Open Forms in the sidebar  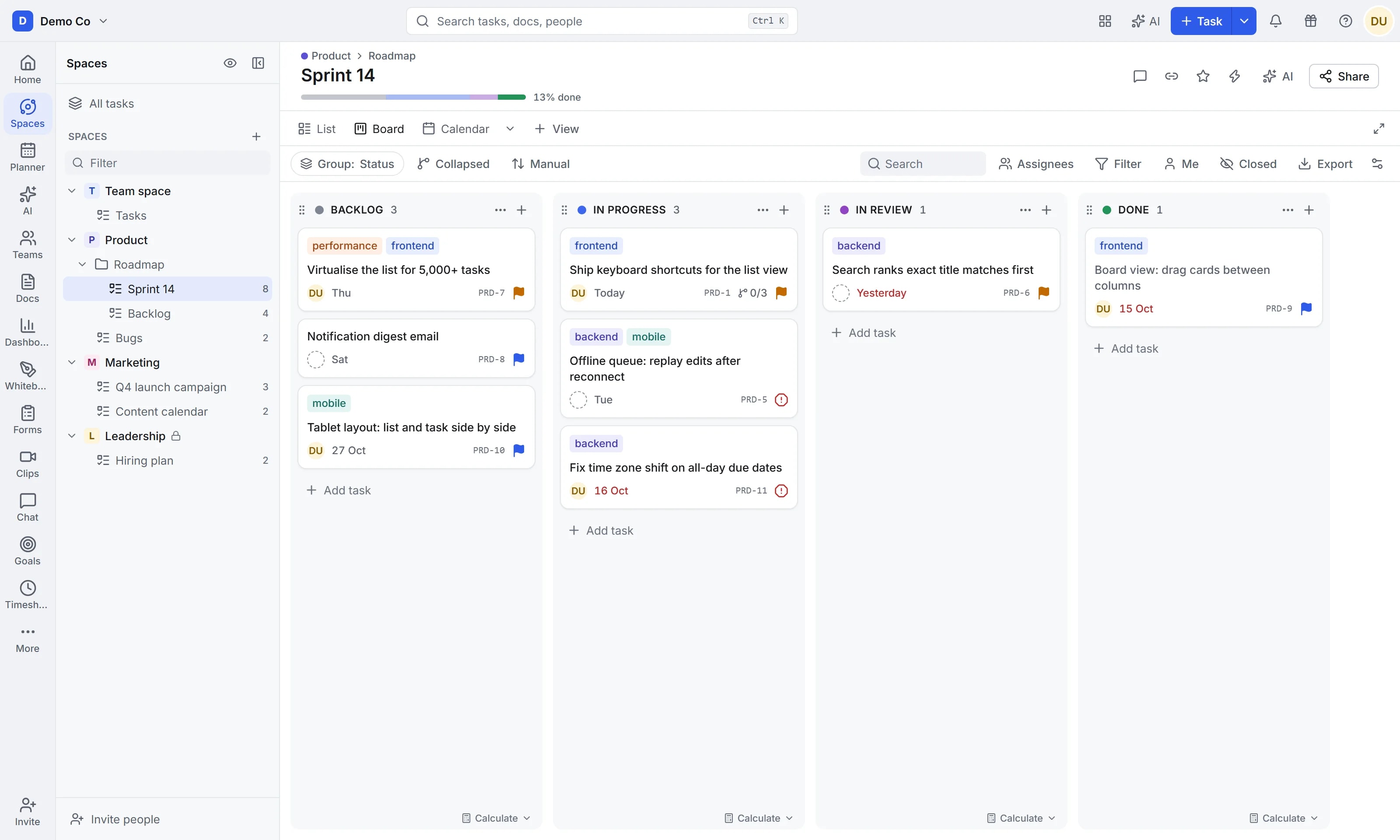[x=27, y=420]
